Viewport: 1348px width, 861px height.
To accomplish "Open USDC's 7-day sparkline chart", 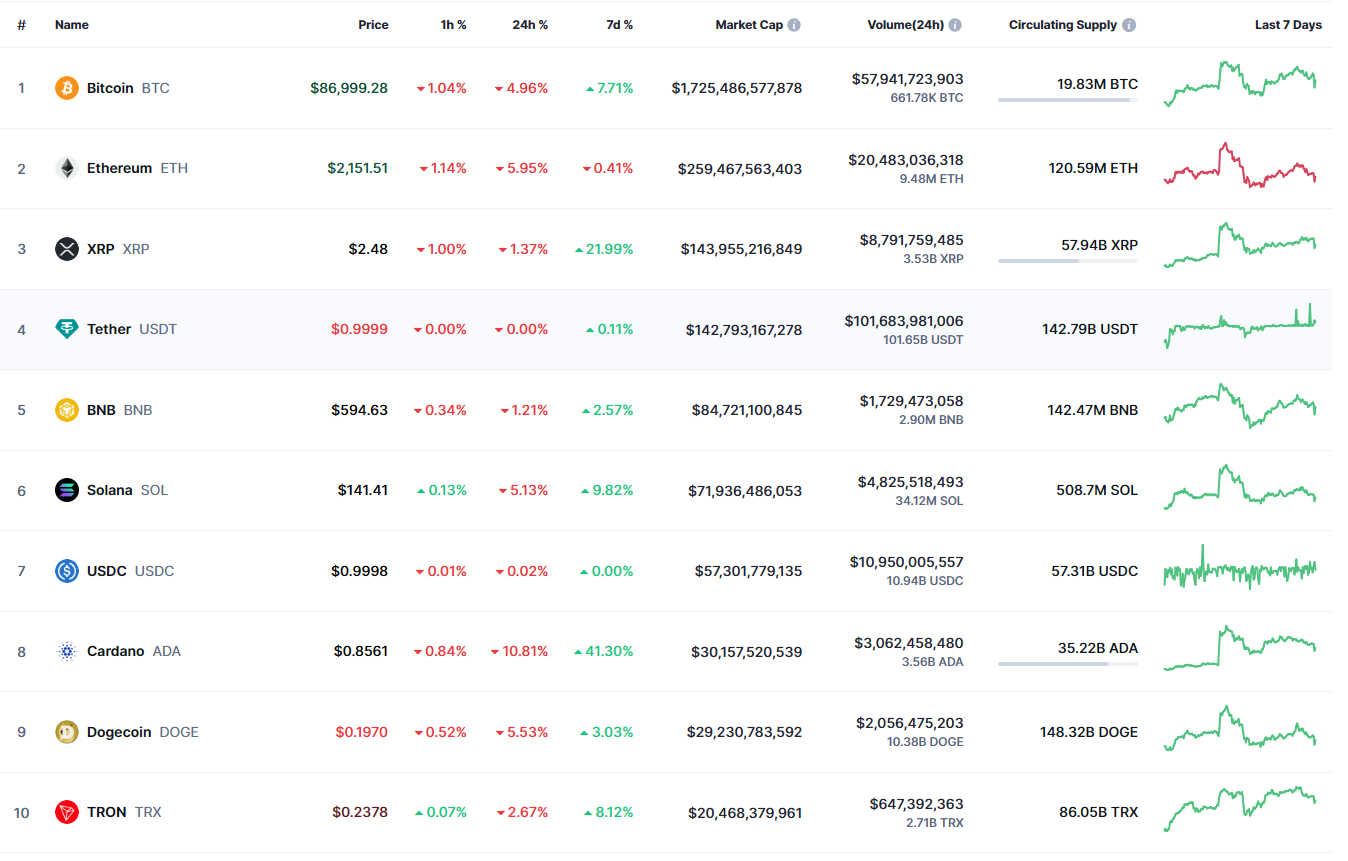I will click(x=1240, y=567).
